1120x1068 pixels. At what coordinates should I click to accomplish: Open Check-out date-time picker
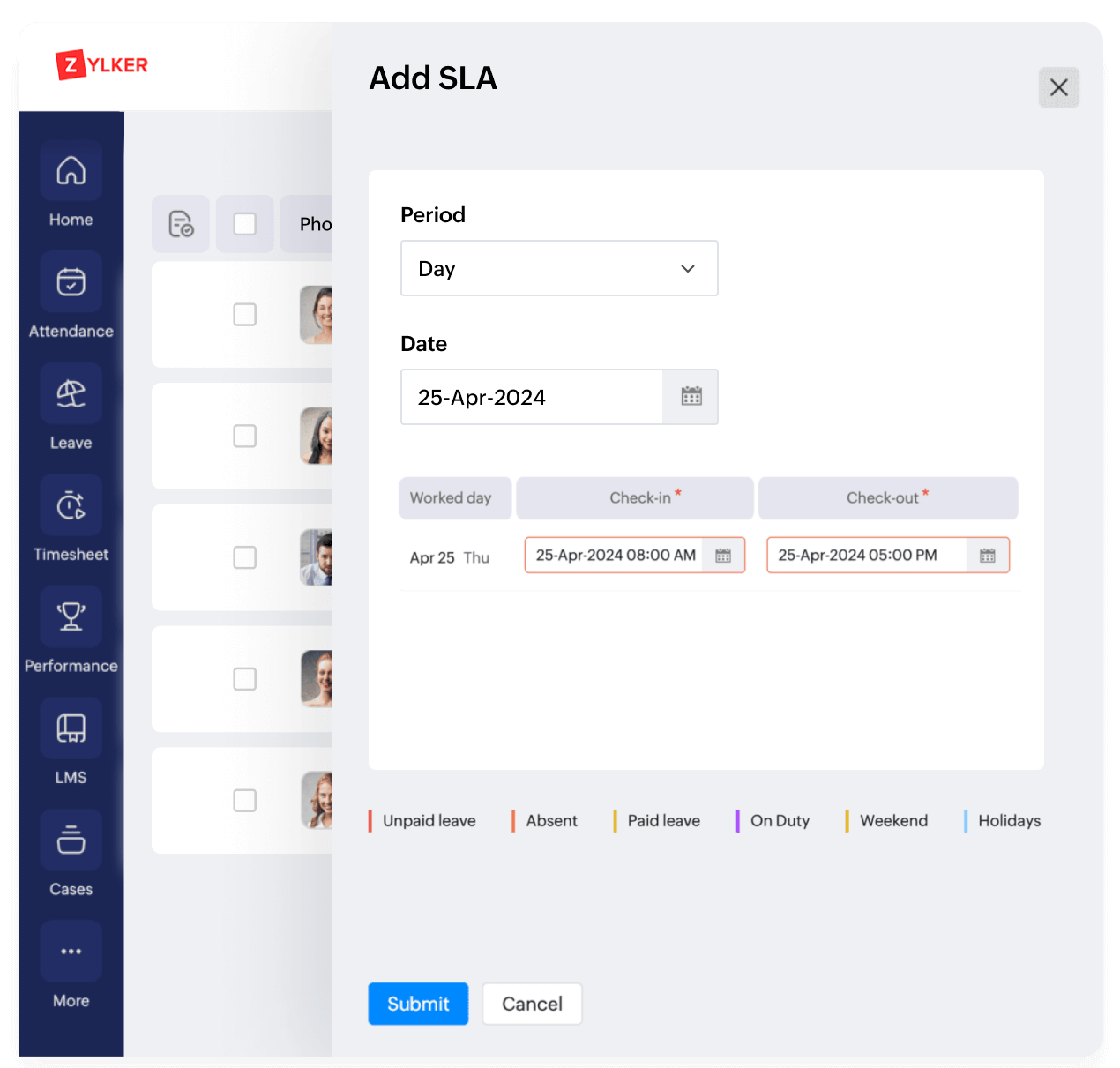point(987,556)
